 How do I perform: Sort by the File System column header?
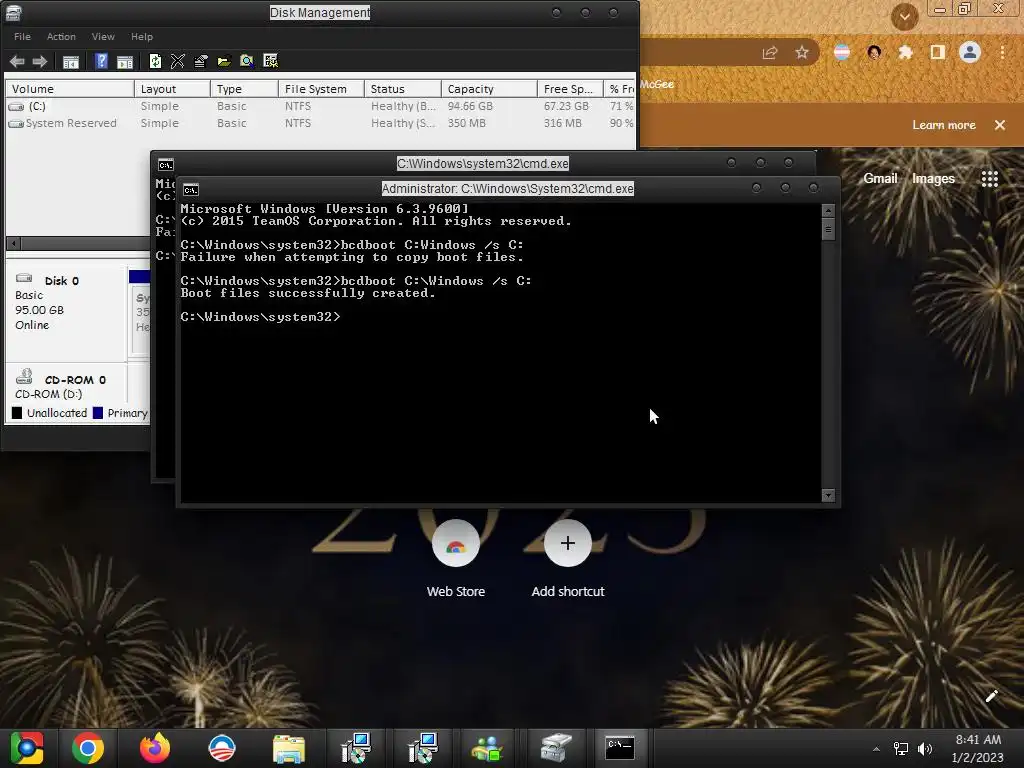[x=321, y=89]
